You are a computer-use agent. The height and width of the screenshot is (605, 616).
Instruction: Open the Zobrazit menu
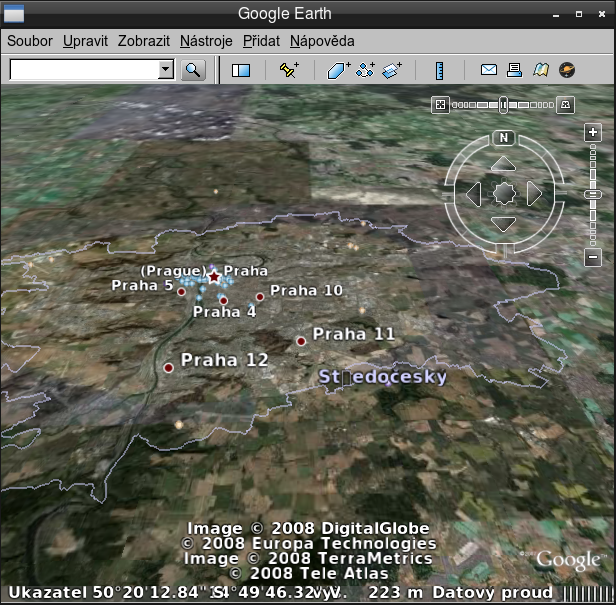(144, 41)
